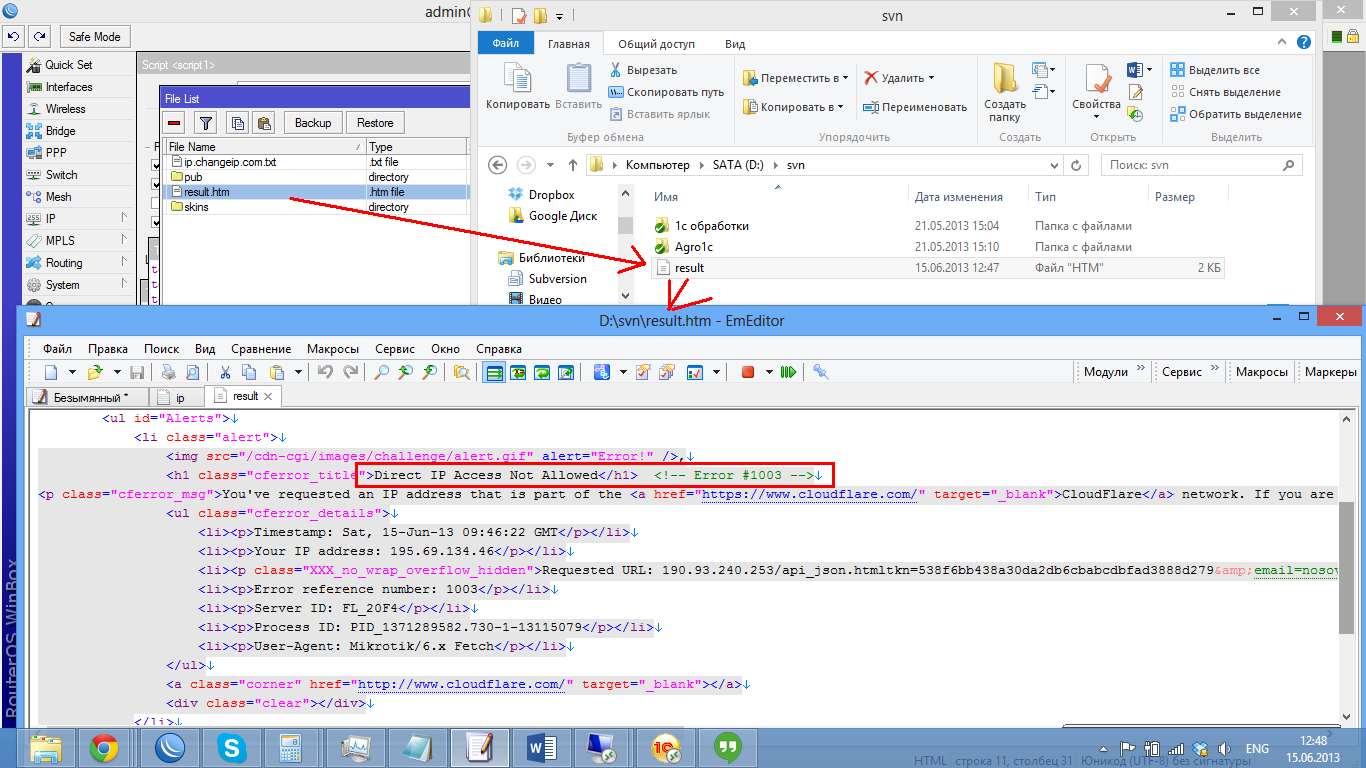Click the Print icon in EmEditor toolbar
The height and width of the screenshot is (768, 1366).
point(168,372)
